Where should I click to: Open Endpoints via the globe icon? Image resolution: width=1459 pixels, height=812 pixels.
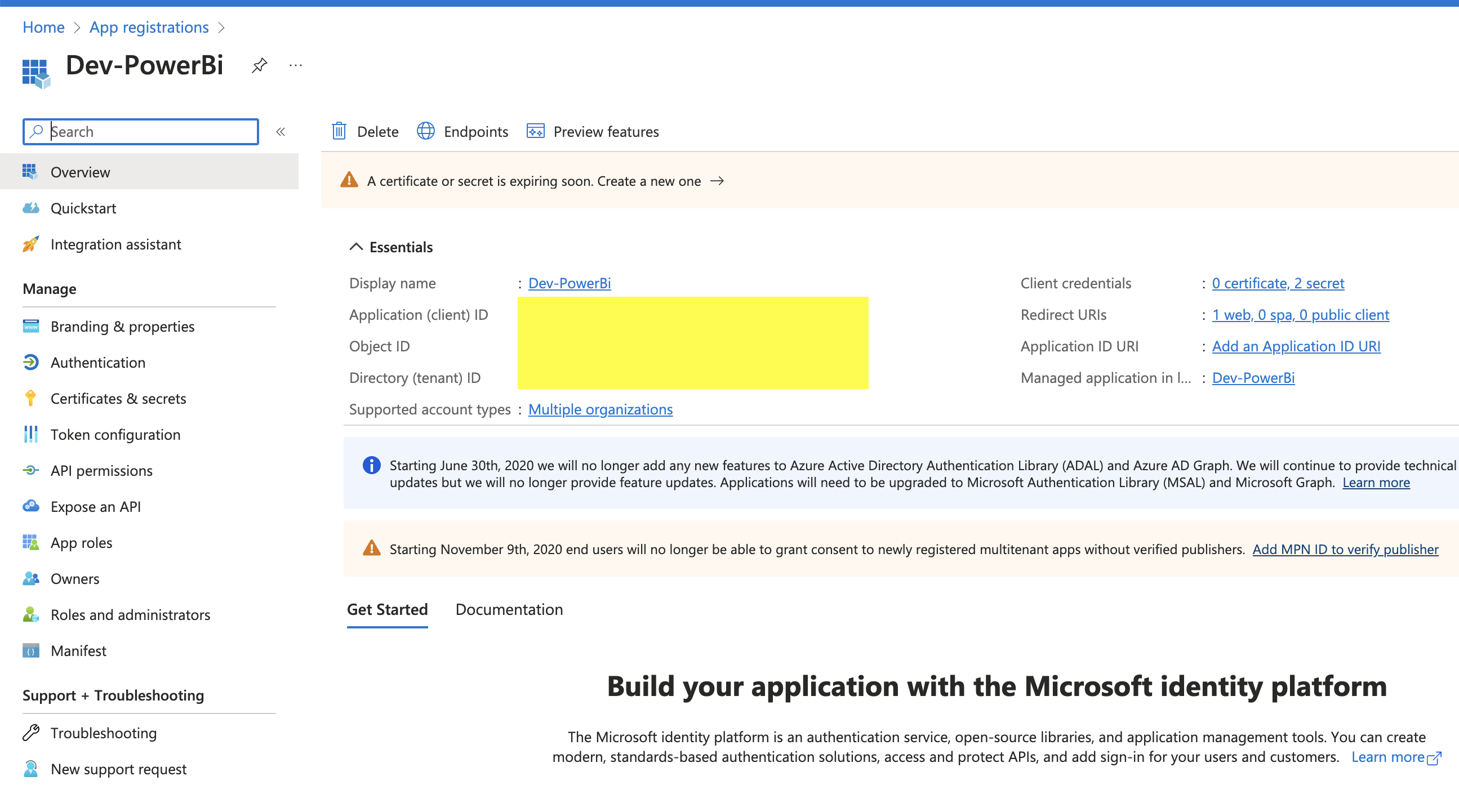[x=425, y=131]
